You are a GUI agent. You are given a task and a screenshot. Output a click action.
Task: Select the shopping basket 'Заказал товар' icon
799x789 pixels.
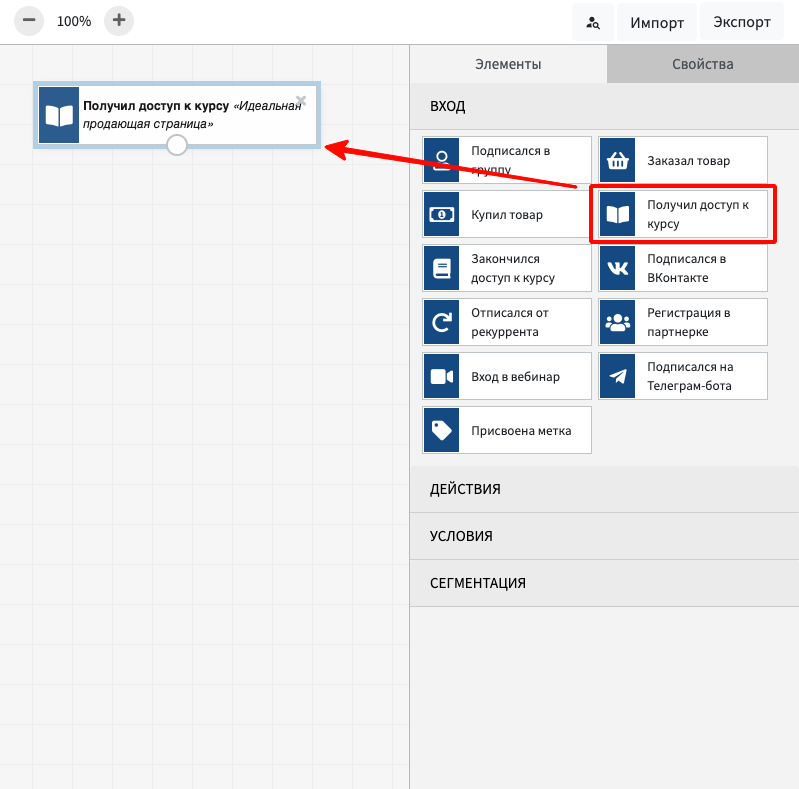coord(618,160)
